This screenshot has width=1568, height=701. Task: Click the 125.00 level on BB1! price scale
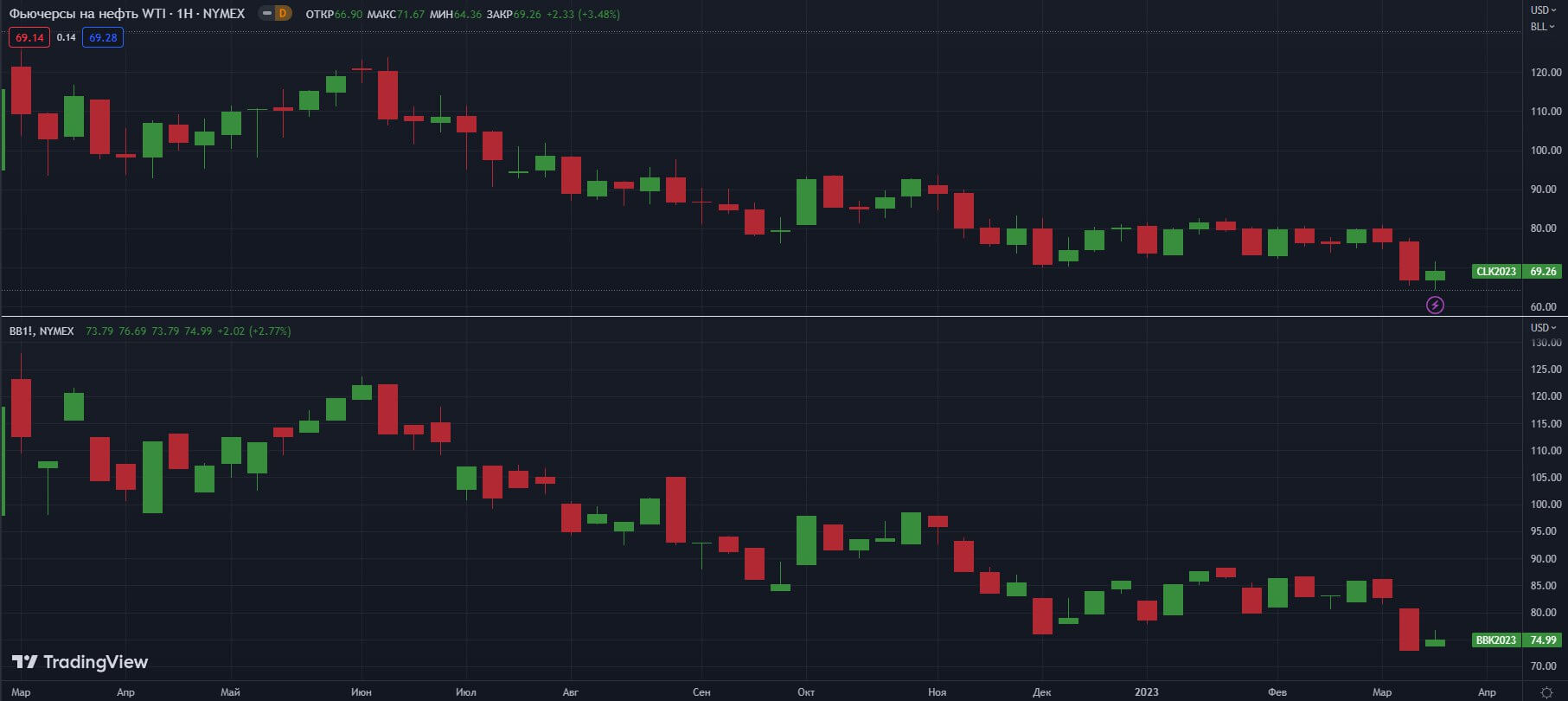(1546, 370)
